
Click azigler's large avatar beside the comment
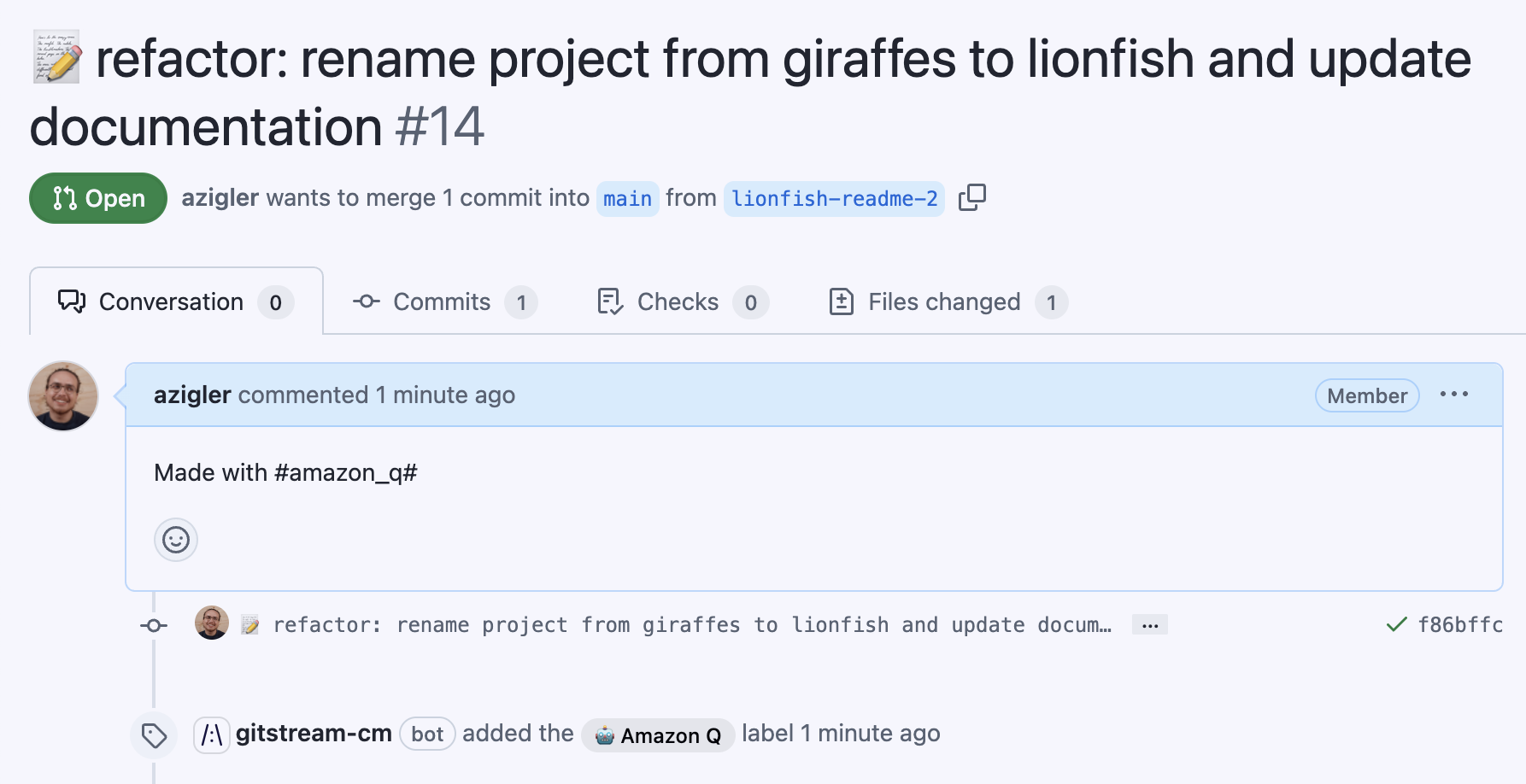click(x=63, y=396)
